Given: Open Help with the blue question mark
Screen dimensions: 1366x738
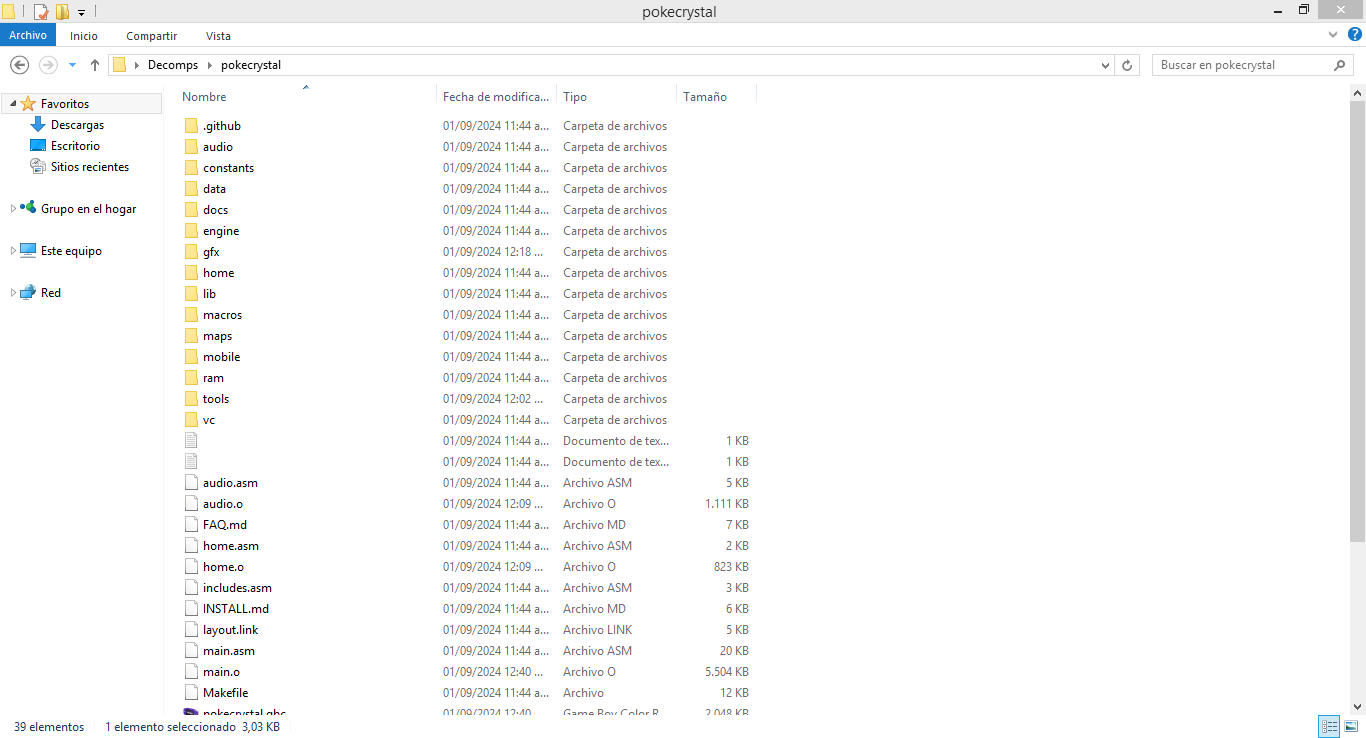Looking at the screenshot, I should 1355,35.
